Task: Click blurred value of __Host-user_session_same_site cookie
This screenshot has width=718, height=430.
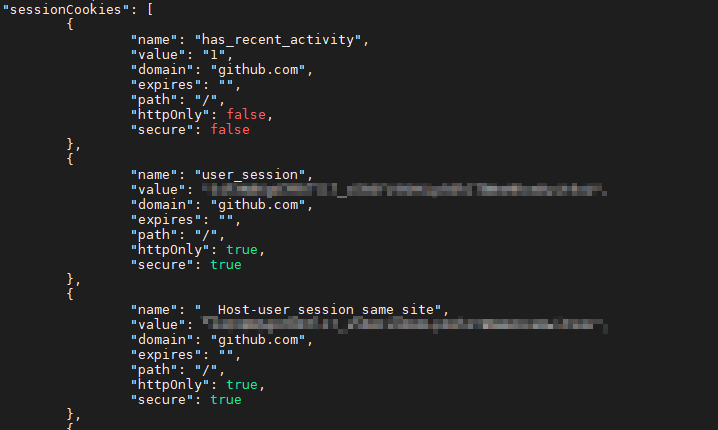Action: tap(405, 325)
